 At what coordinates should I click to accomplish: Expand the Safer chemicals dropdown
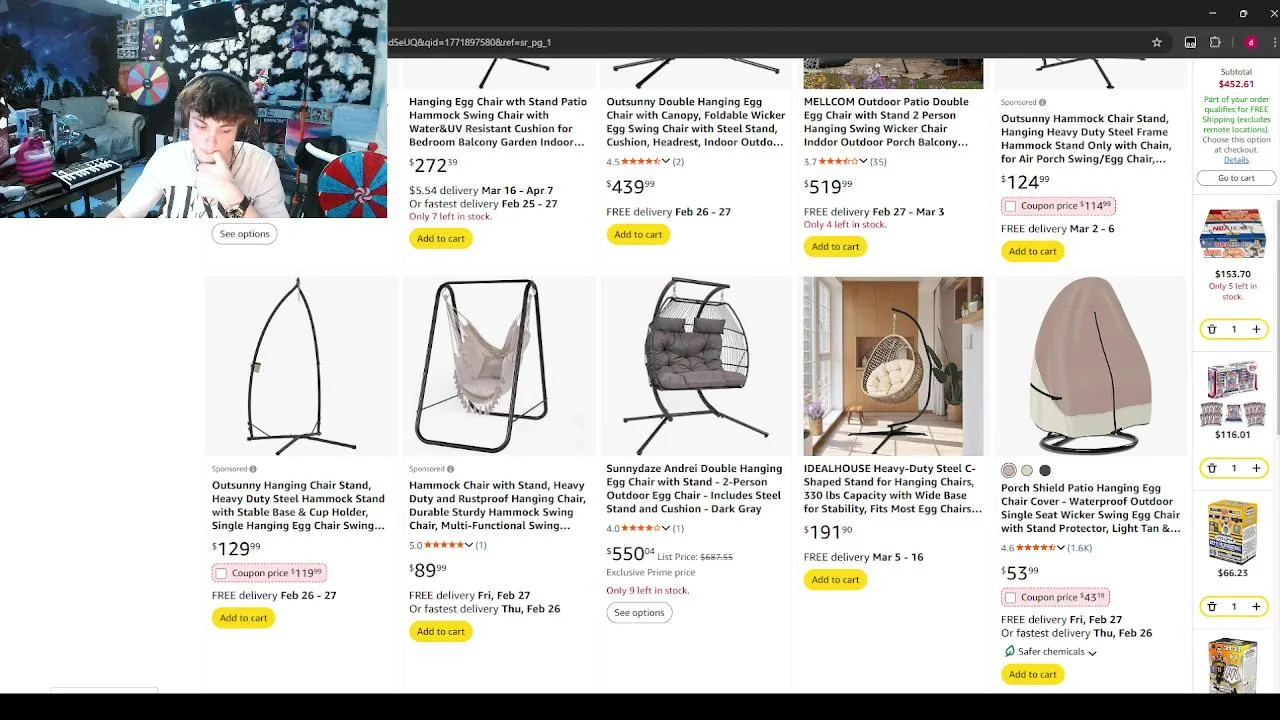tap(1092, 653)
